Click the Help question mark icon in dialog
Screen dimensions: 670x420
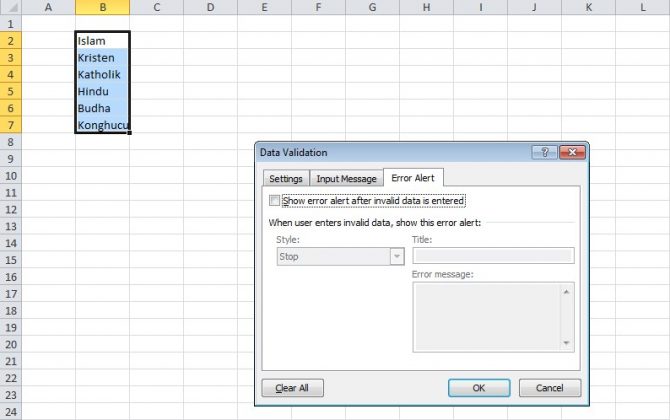[x=546, y=153]
